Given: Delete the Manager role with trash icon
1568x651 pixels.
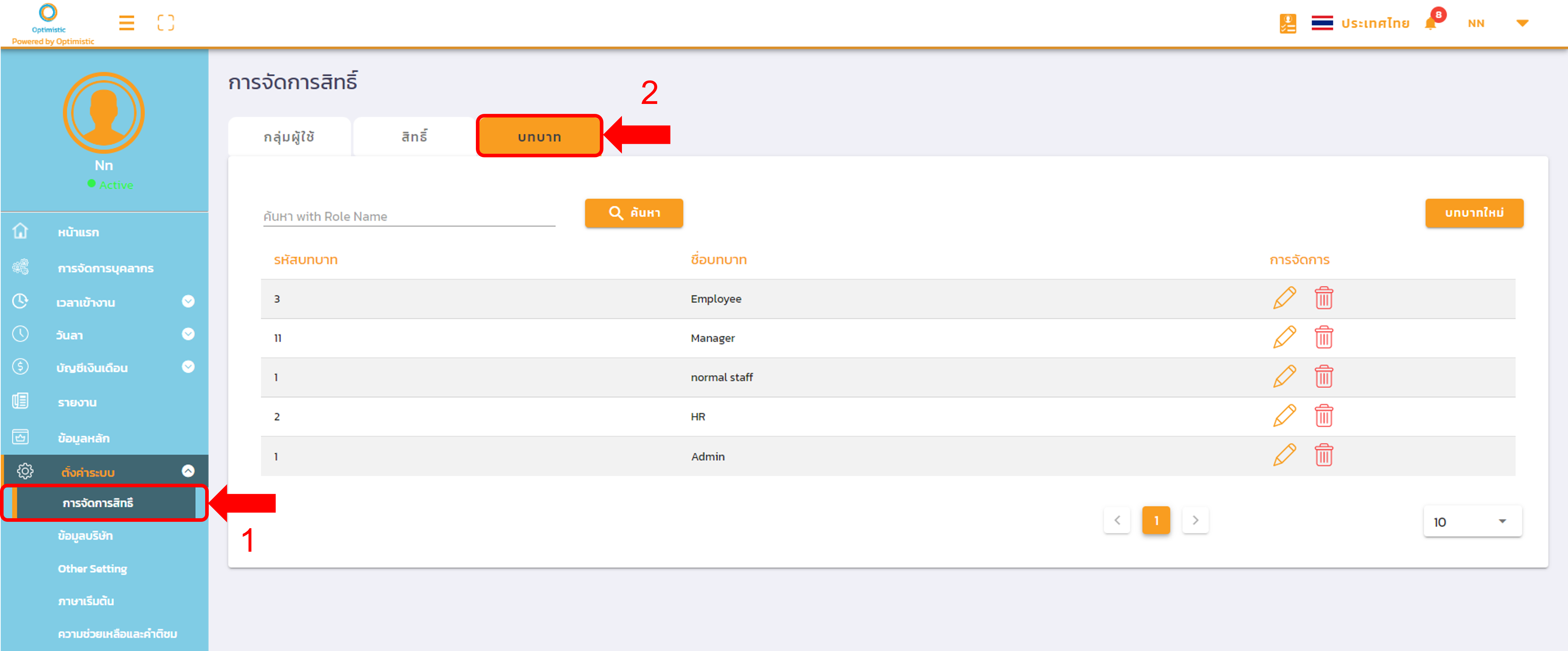Looking at the screenshot, I should tap(1324, 338).
